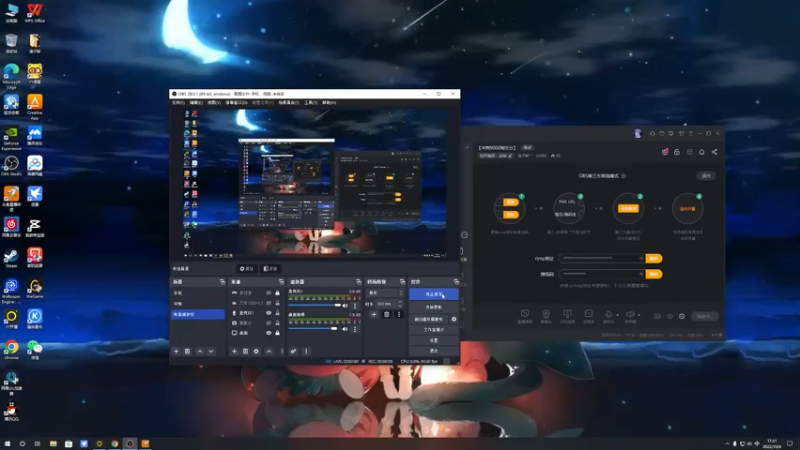The height and width of the screenshot is (450, 800).
Task: Mute the desktop audio channel in mixer
Action: coord(345,329)
